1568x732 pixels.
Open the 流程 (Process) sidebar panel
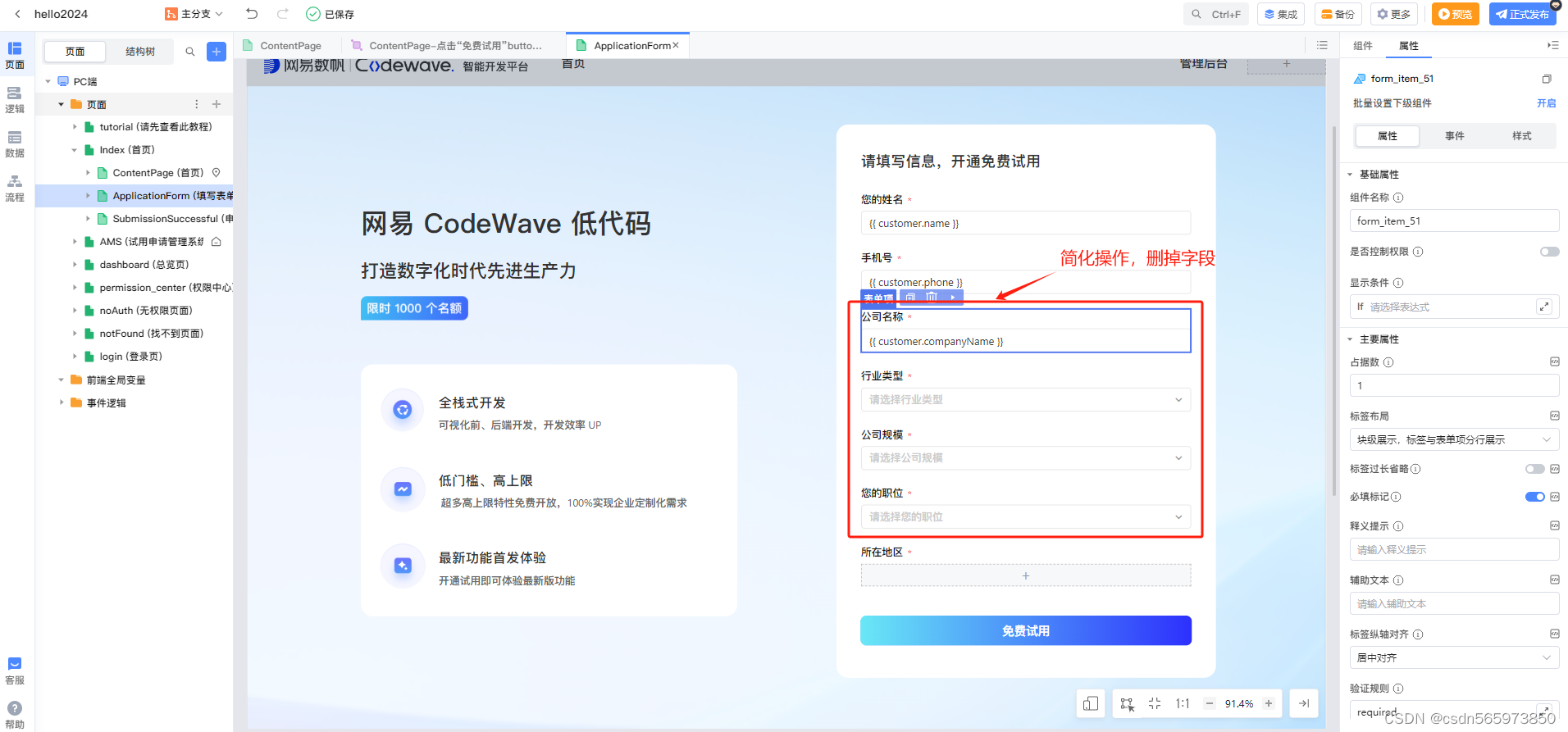coord(15,189)
